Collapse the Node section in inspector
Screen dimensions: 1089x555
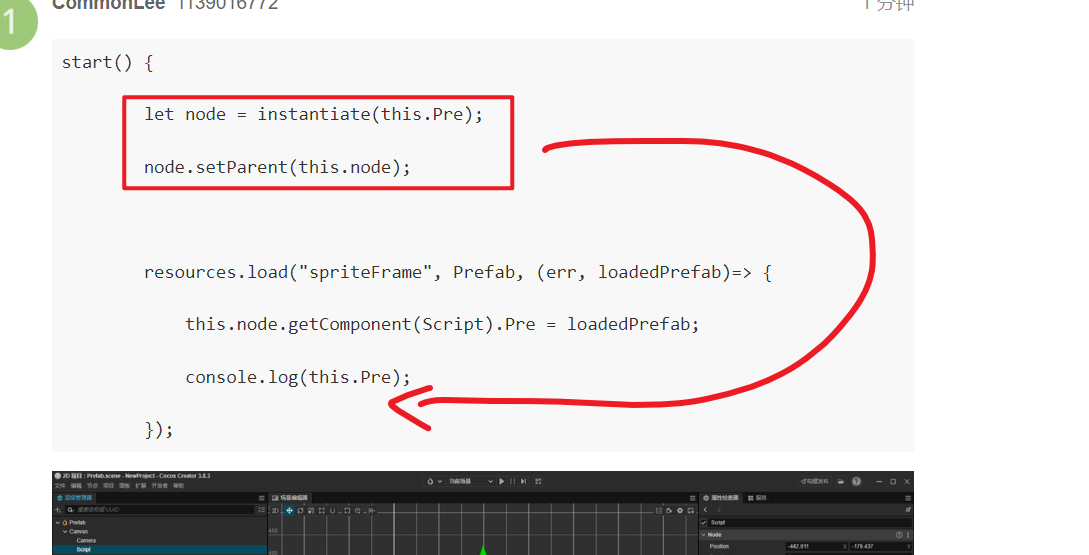[x=703, y=535]
